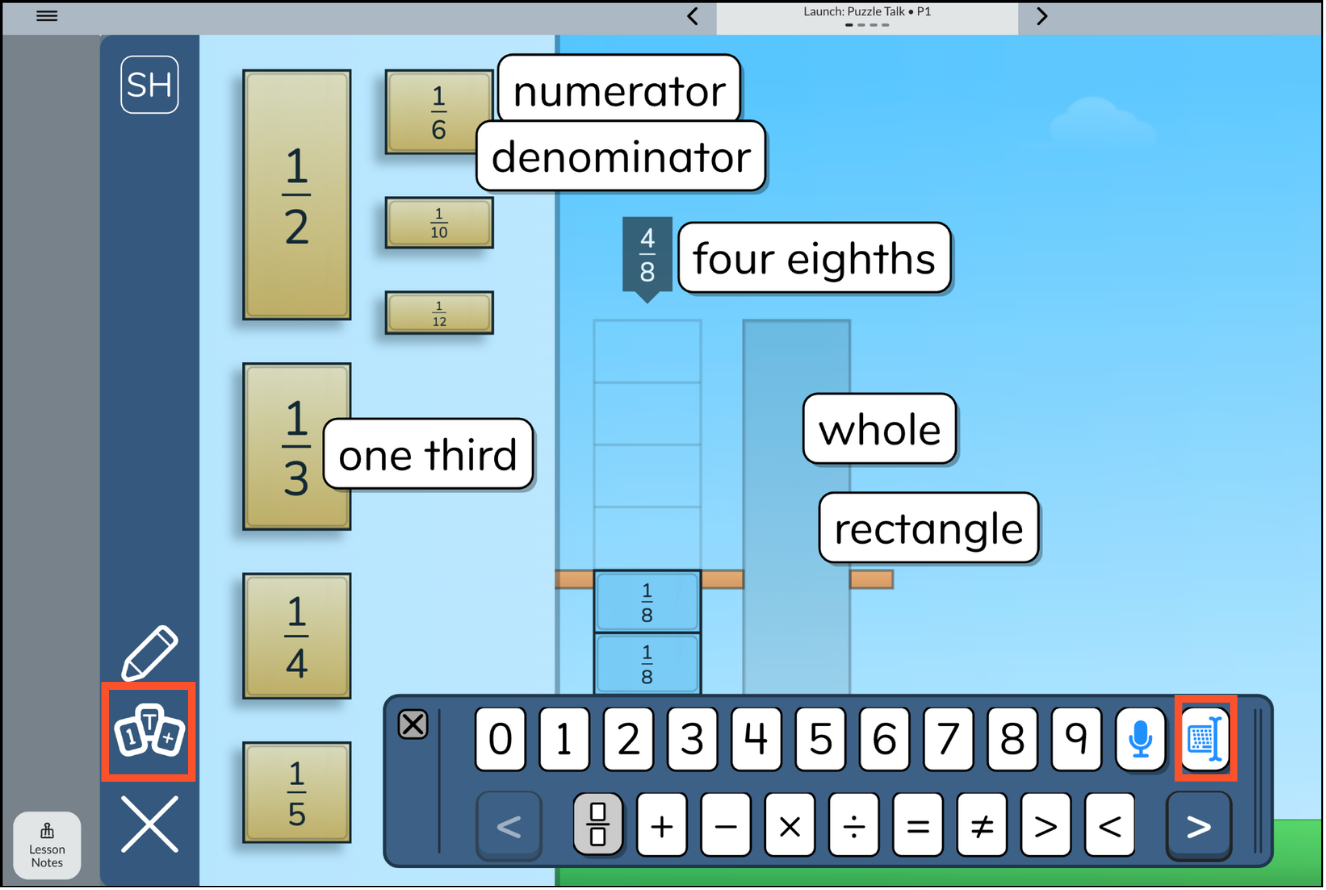1326x890 pixels.
Task: Select the pencil drawing tool
Action: point(150,652)
